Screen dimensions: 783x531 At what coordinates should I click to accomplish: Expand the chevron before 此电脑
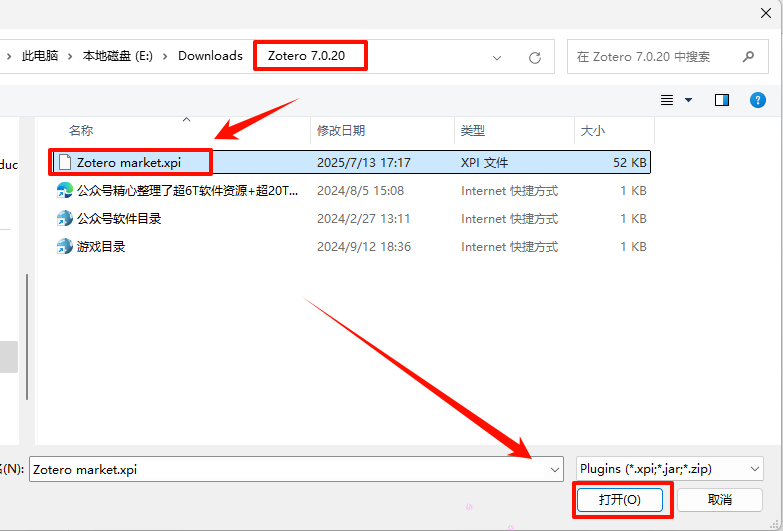[x=8, y=56]
